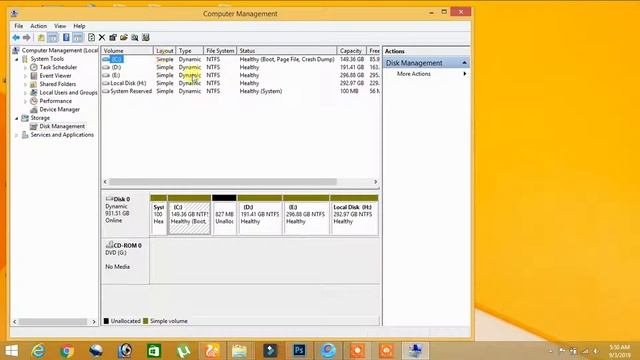Click the Properties toolbar icon
The height and width of the screenshot is (360, 640).
coord(113,38)
